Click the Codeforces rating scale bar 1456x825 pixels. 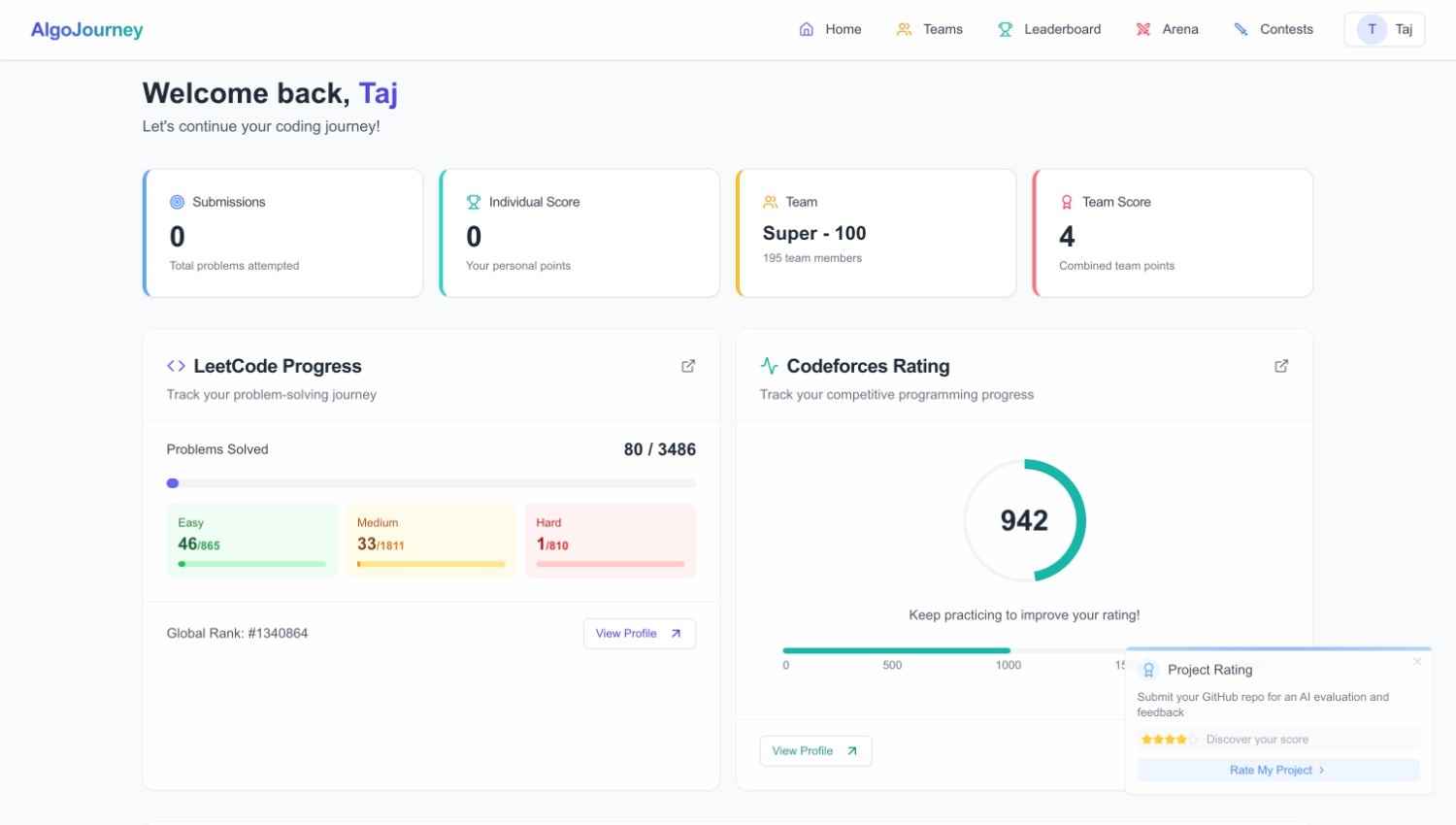(951, 650)
